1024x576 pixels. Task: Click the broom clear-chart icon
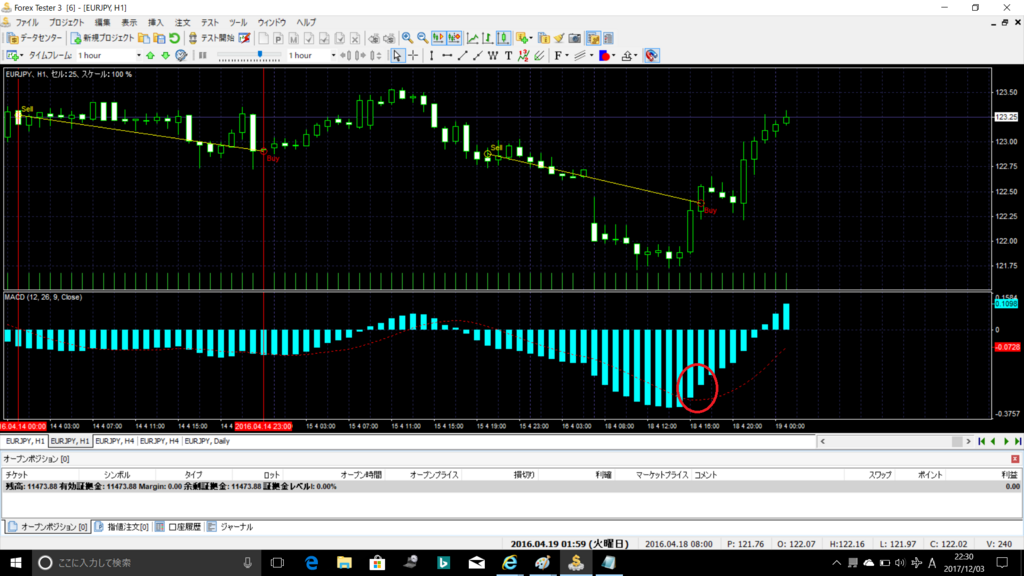pos(559,39)
